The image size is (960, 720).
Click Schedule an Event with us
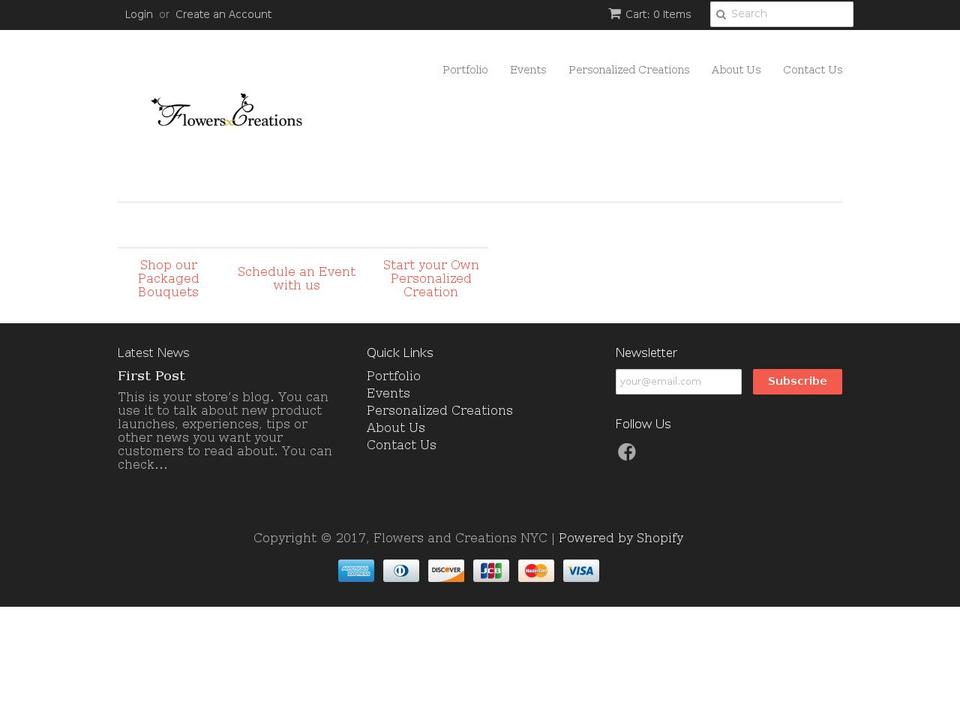click(x=296, y=279)
